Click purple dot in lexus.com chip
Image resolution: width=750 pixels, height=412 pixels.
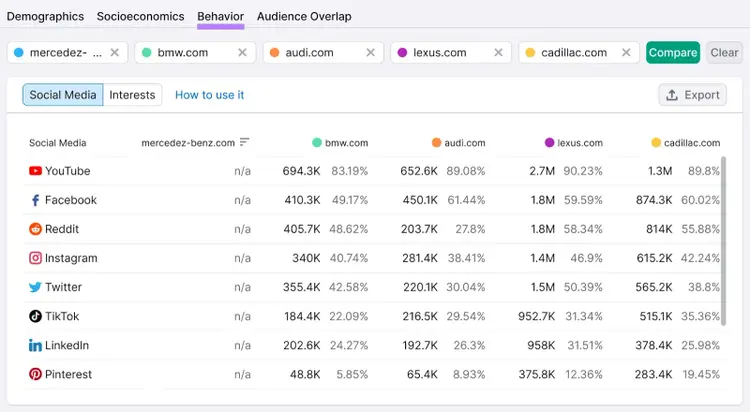coord(402,53)
